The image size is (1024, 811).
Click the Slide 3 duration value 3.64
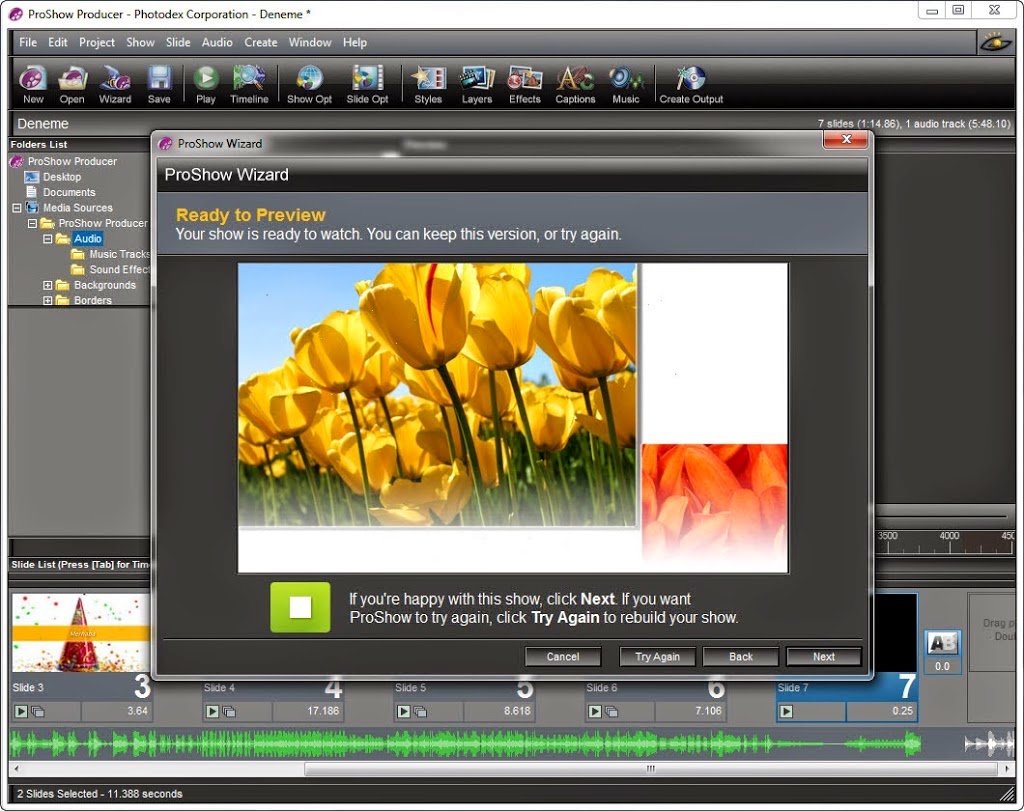point(137,711)
